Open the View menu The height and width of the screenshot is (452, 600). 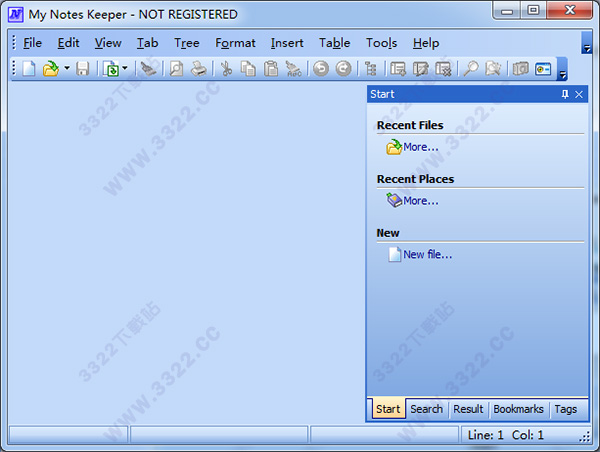[108, 43]
